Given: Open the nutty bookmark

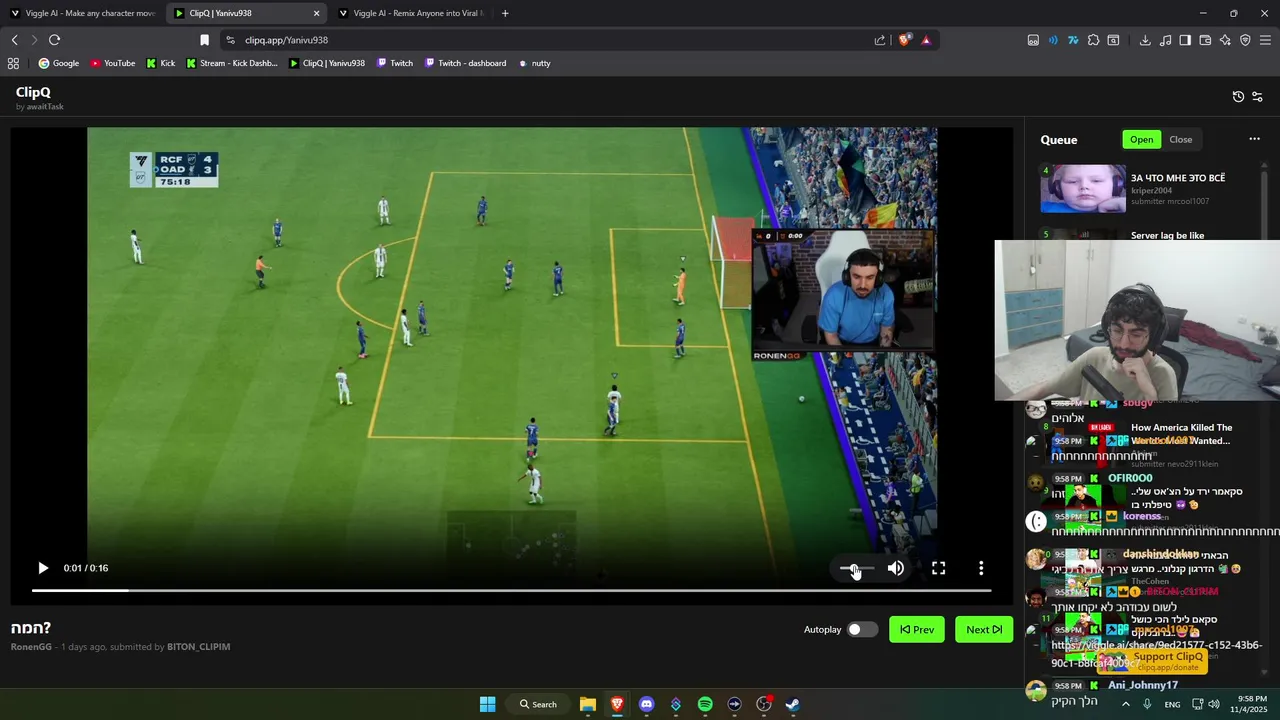Looking at the screenshot, I should click(535, 63).
